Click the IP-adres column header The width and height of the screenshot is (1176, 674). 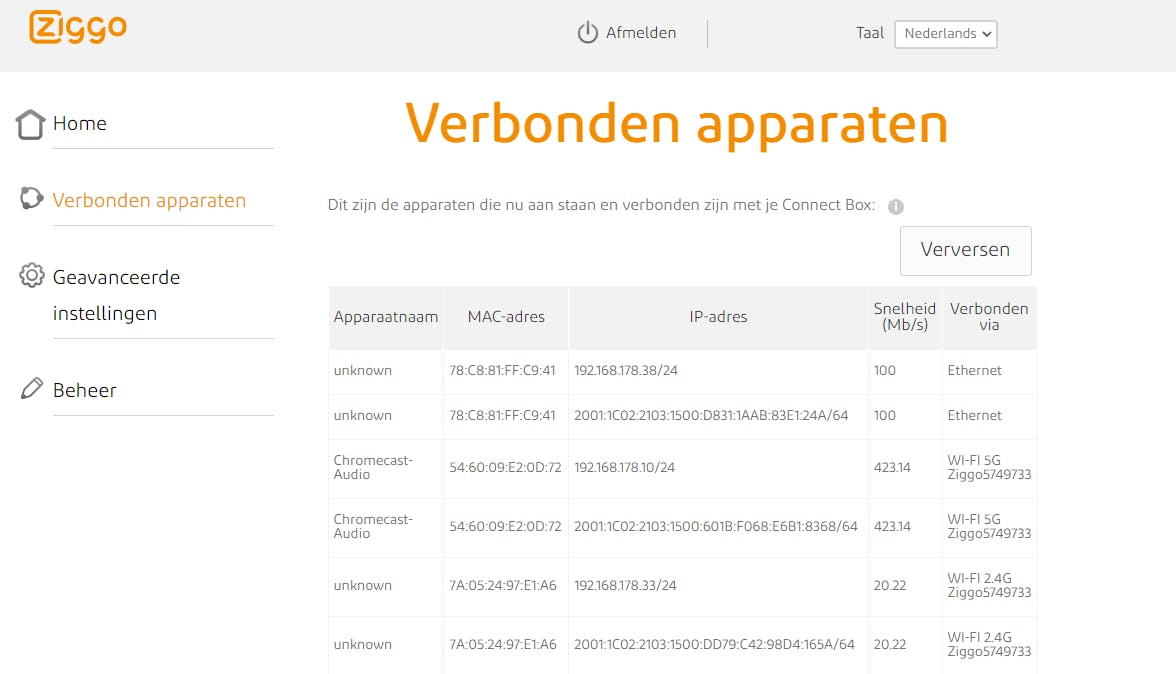pyautogui.click(x=718, y=317)
